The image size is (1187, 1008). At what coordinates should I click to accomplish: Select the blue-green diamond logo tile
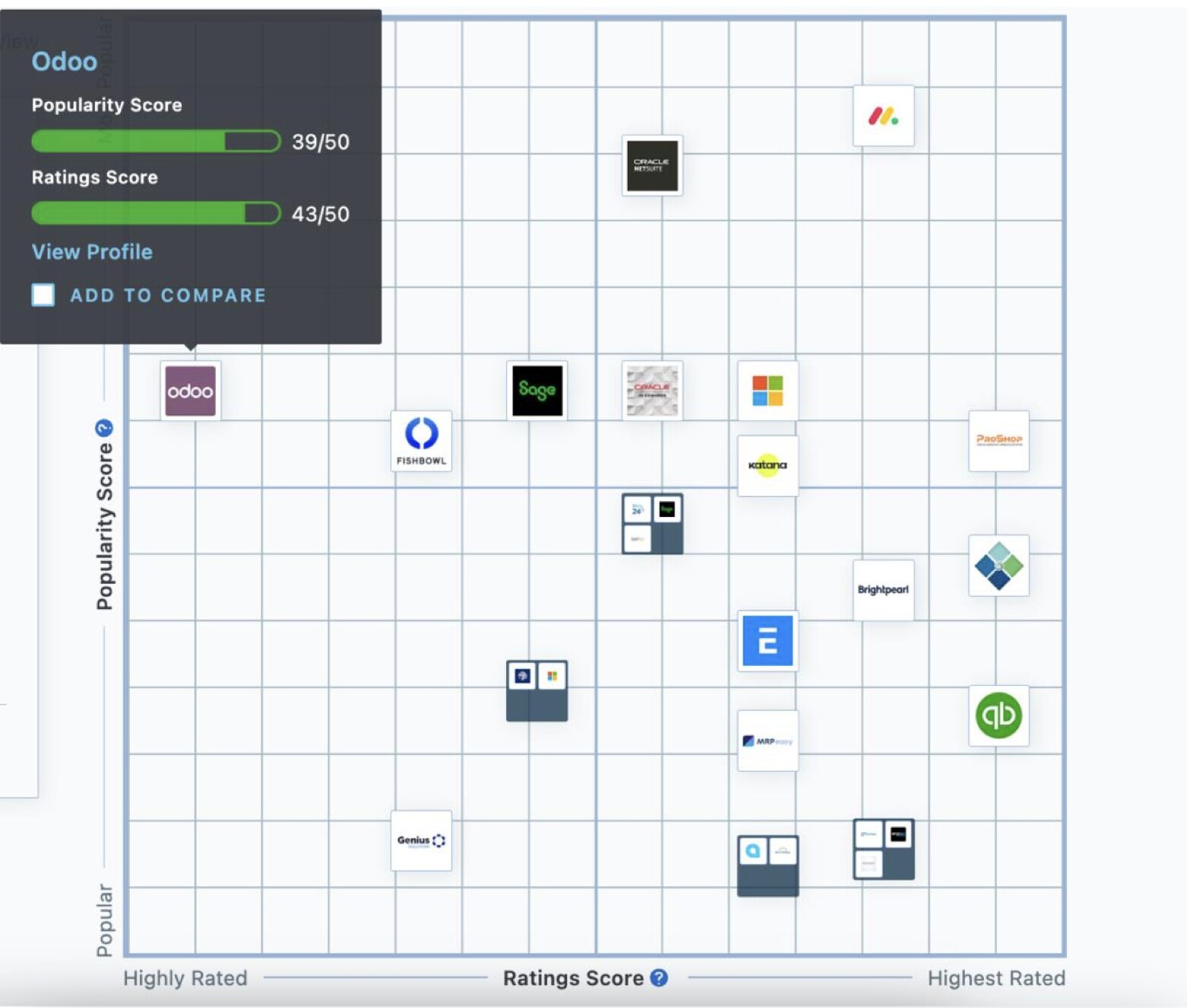pos(999,566)
